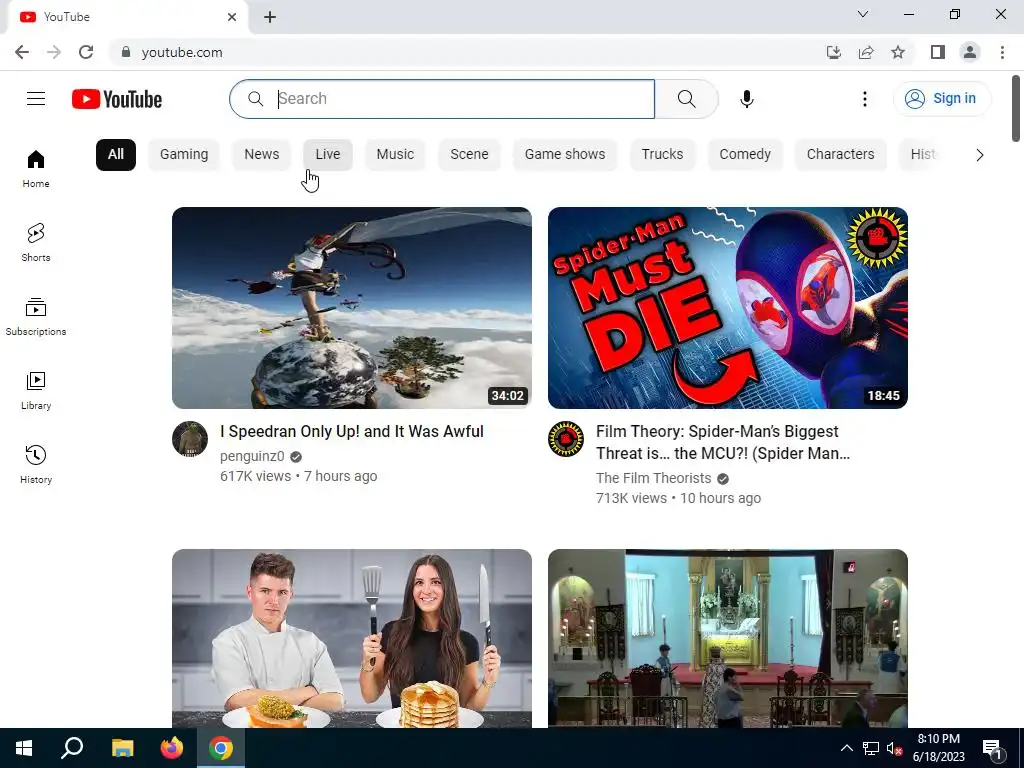The width and height of the screenshot is (1024, 768).
Task: Reload the page
Action: [x=86, y=52]
